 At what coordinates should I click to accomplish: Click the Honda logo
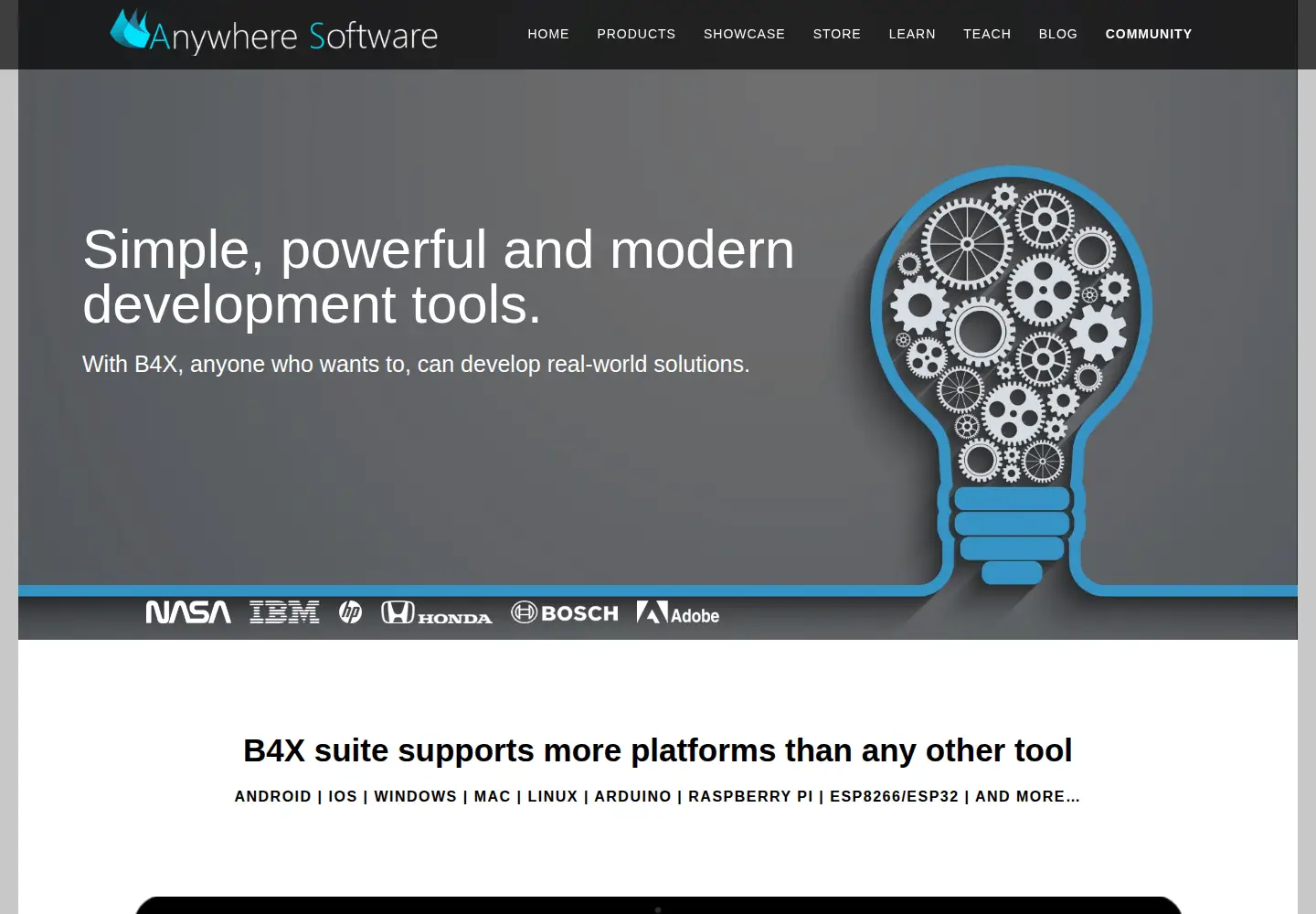(437, 612)
